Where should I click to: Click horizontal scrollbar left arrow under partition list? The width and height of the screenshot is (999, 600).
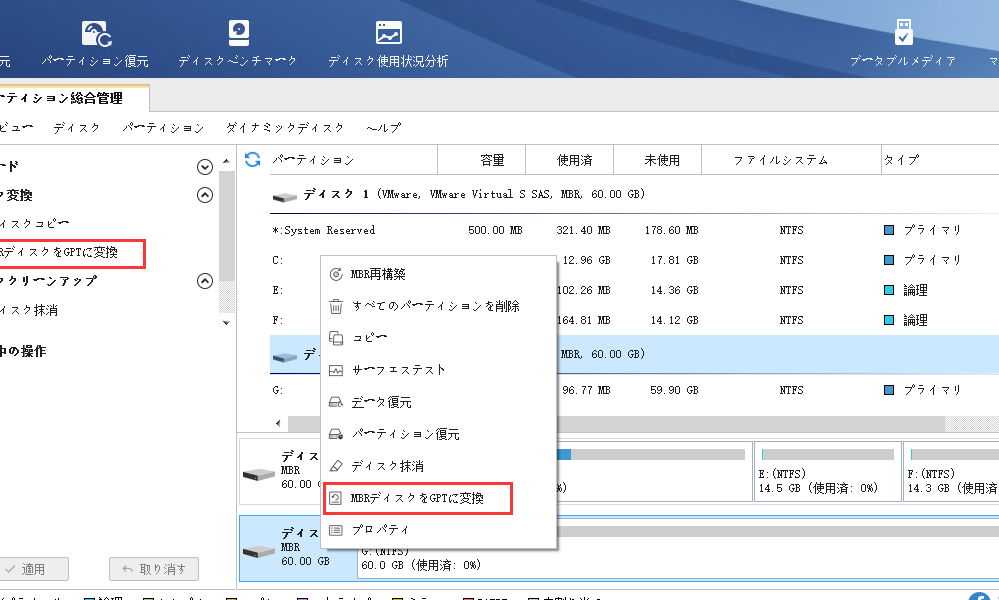coord(278,423)
